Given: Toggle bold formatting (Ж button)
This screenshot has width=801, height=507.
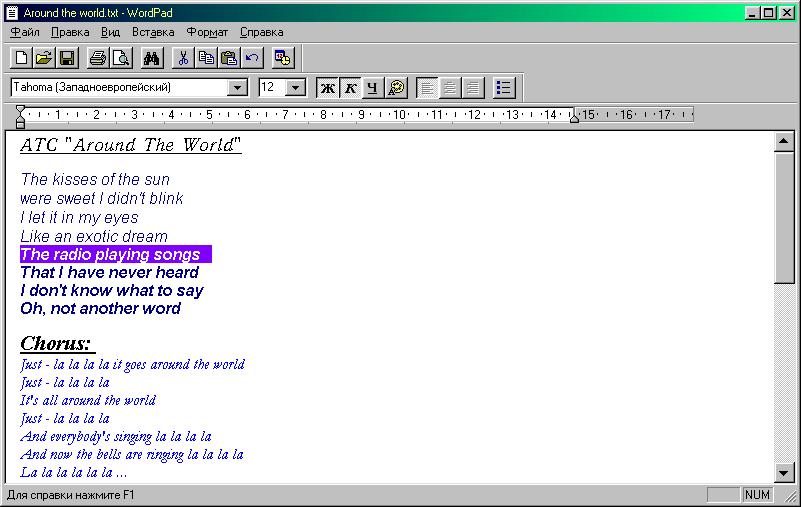Looking at the screenshot, I should 327,88.
